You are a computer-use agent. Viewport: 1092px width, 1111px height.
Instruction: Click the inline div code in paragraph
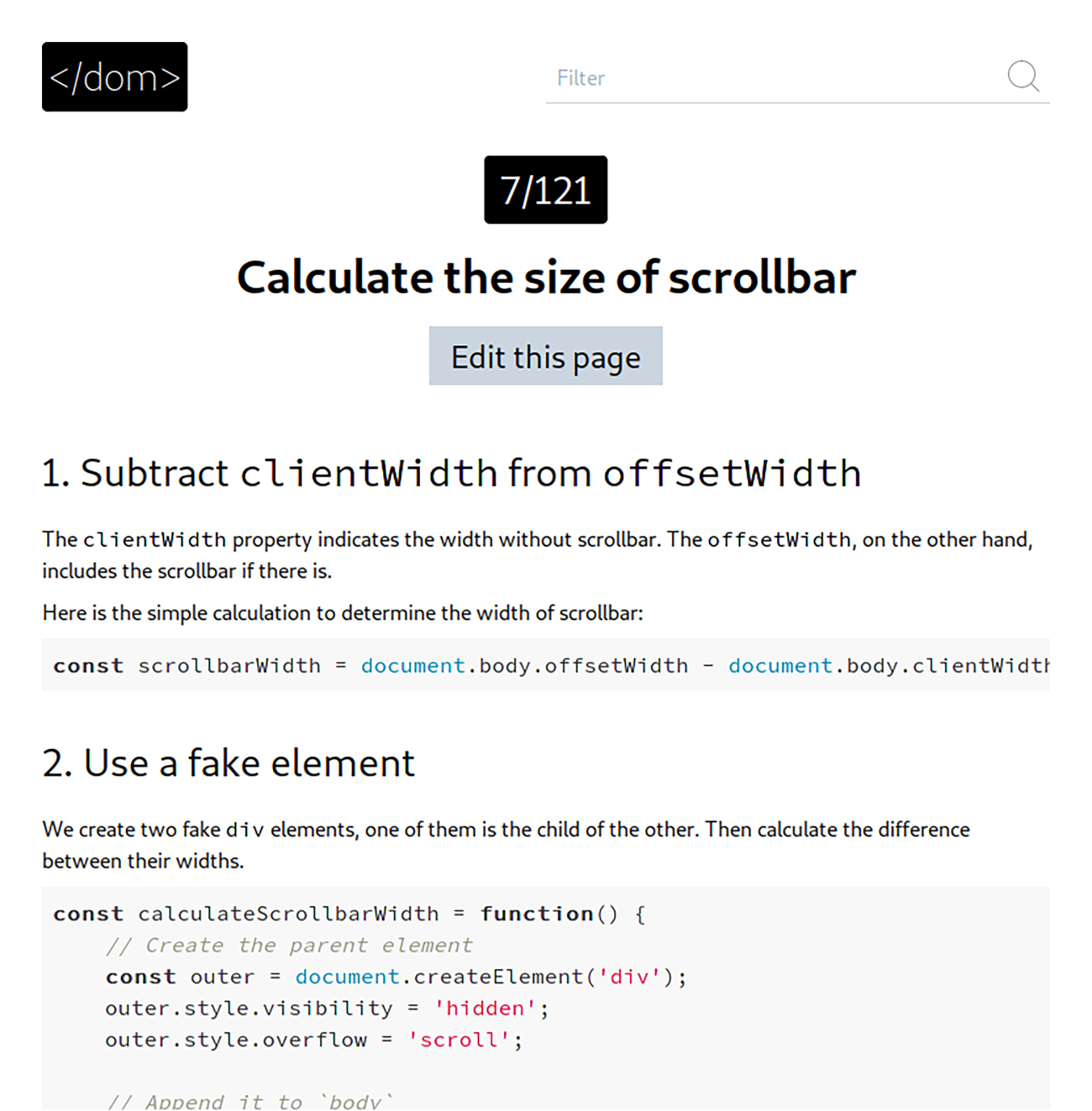pyautogui.click(x=244, y=830)
